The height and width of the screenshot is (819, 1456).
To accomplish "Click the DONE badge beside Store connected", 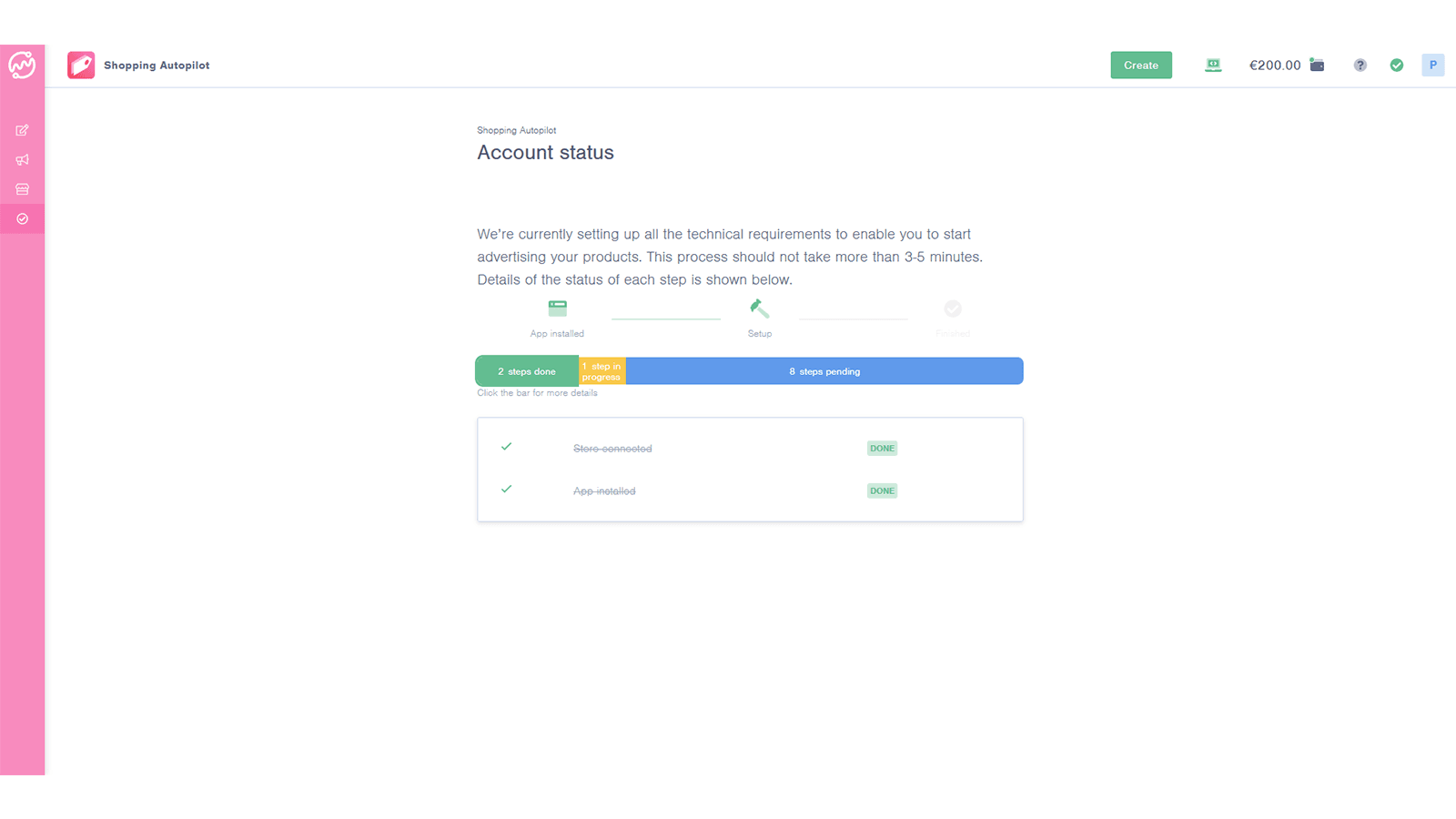I will 881,448.
